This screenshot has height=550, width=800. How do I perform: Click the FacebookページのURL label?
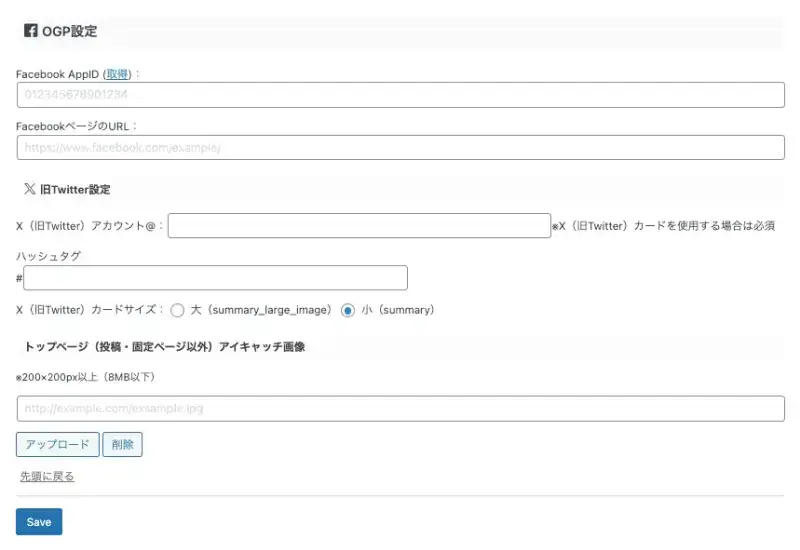click(77, 126)
